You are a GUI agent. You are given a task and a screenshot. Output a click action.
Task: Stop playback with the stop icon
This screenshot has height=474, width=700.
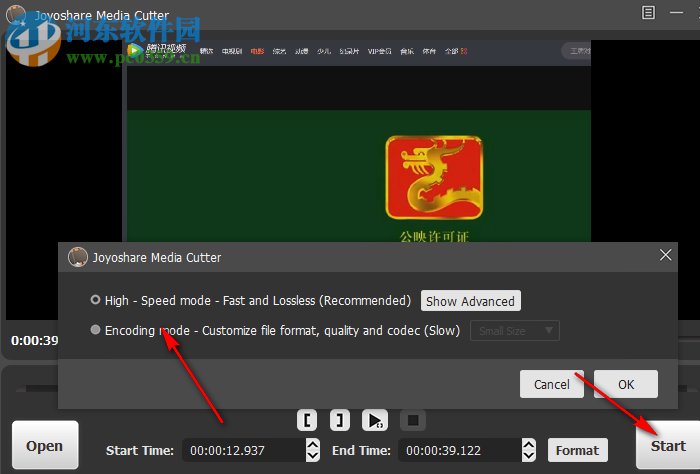pyautogui.click(x=413, y=420)
